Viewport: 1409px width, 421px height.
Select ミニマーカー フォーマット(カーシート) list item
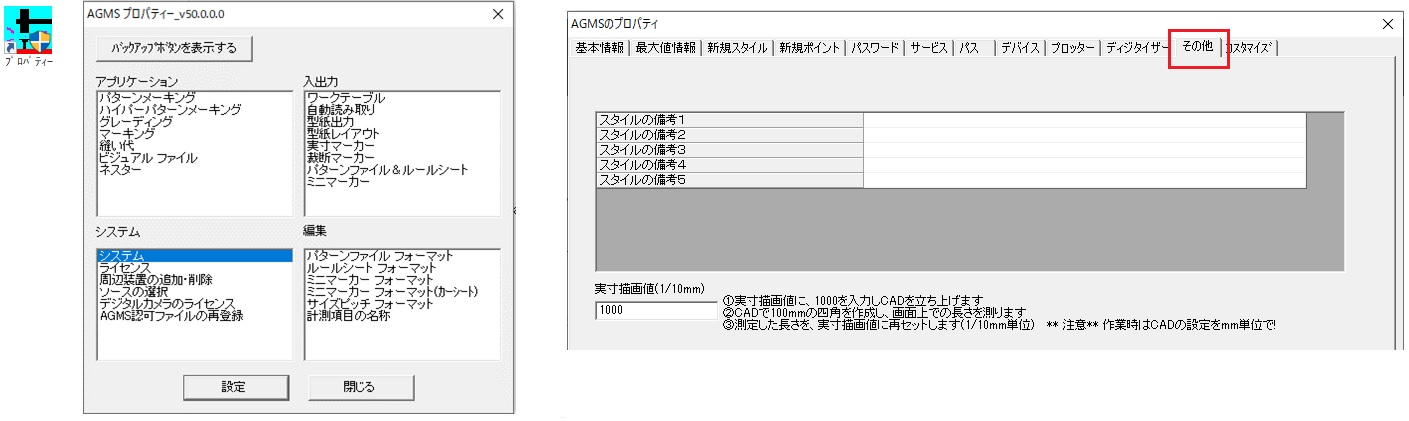coord(392,292)
